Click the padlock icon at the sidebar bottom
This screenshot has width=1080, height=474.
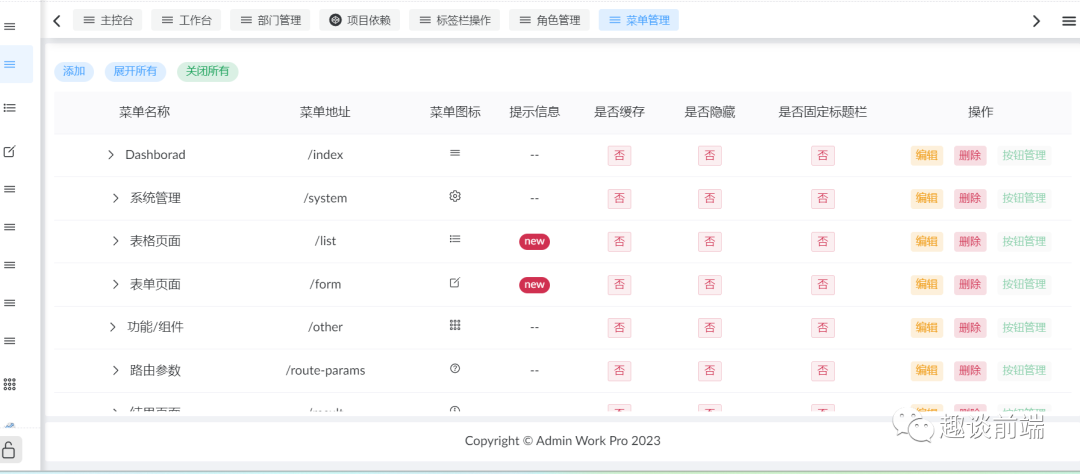click(10, 450)
